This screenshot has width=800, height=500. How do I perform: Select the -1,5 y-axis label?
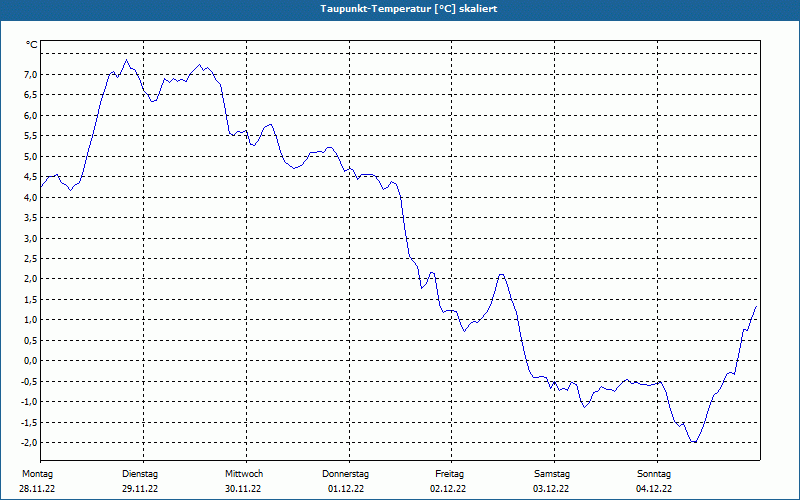(x=29, y=422)
